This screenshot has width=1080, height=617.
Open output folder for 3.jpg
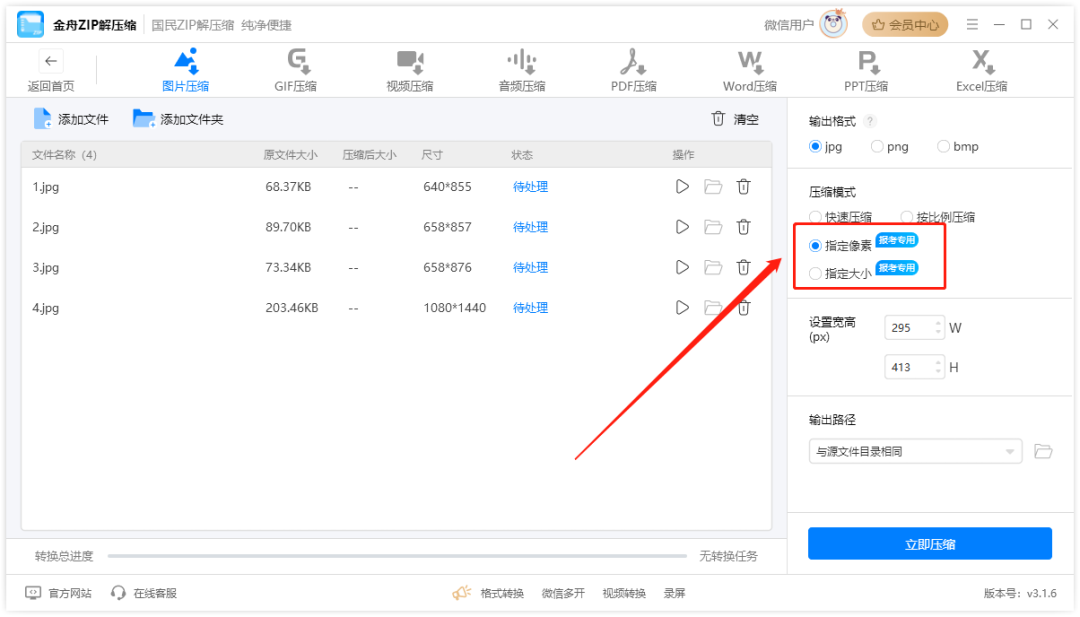pyautogui.click(x=713, y=267)
